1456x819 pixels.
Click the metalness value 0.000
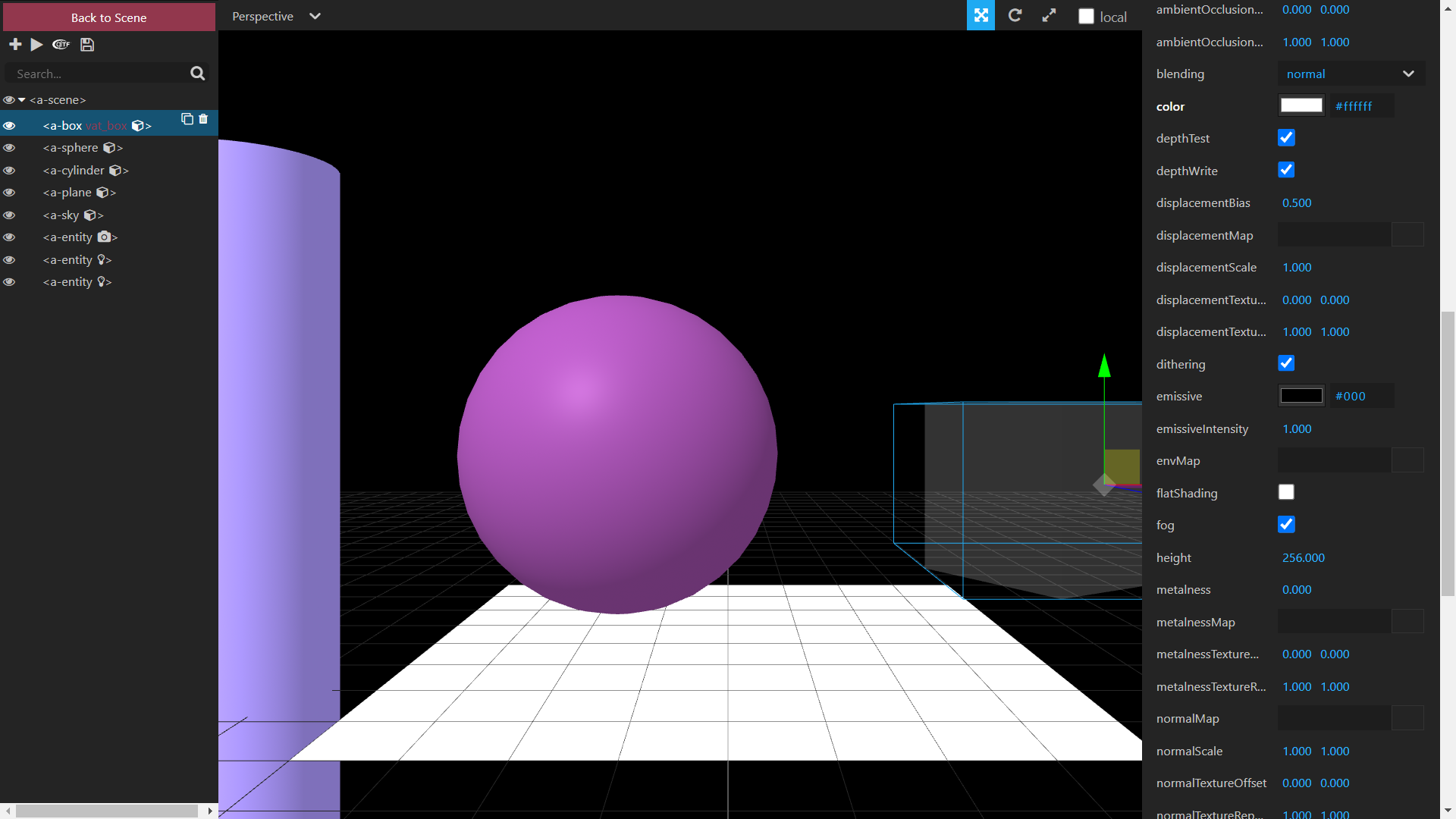(1297, 589)
